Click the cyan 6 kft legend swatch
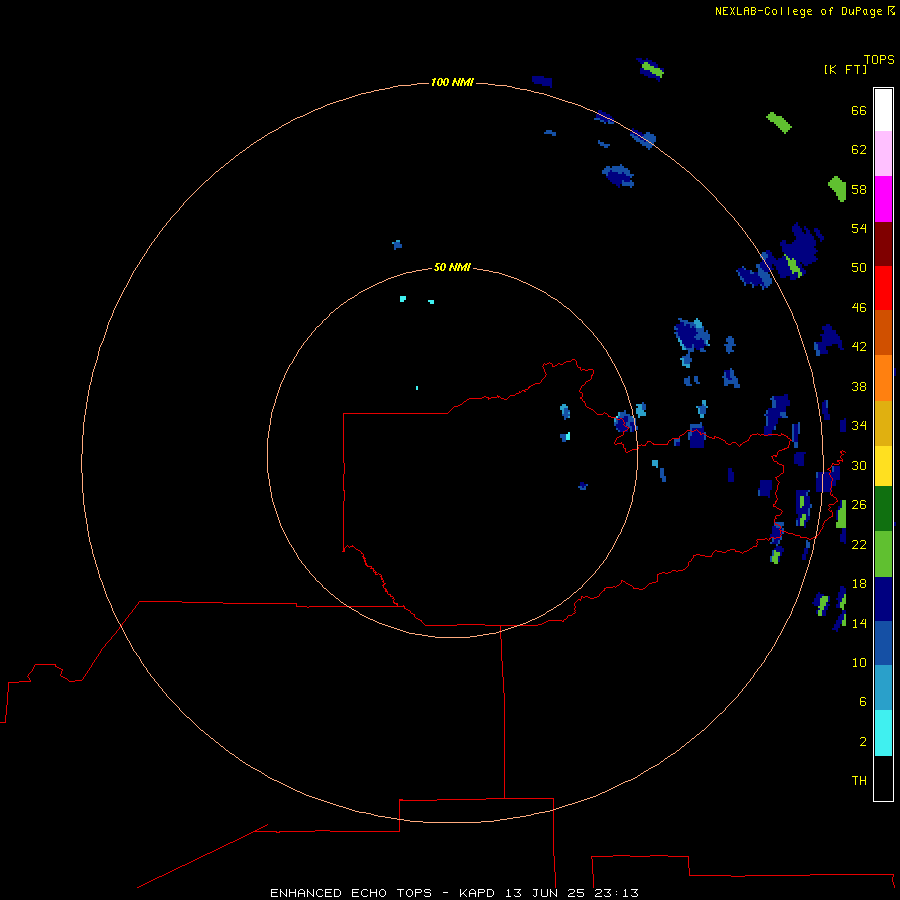 (883, 733)
